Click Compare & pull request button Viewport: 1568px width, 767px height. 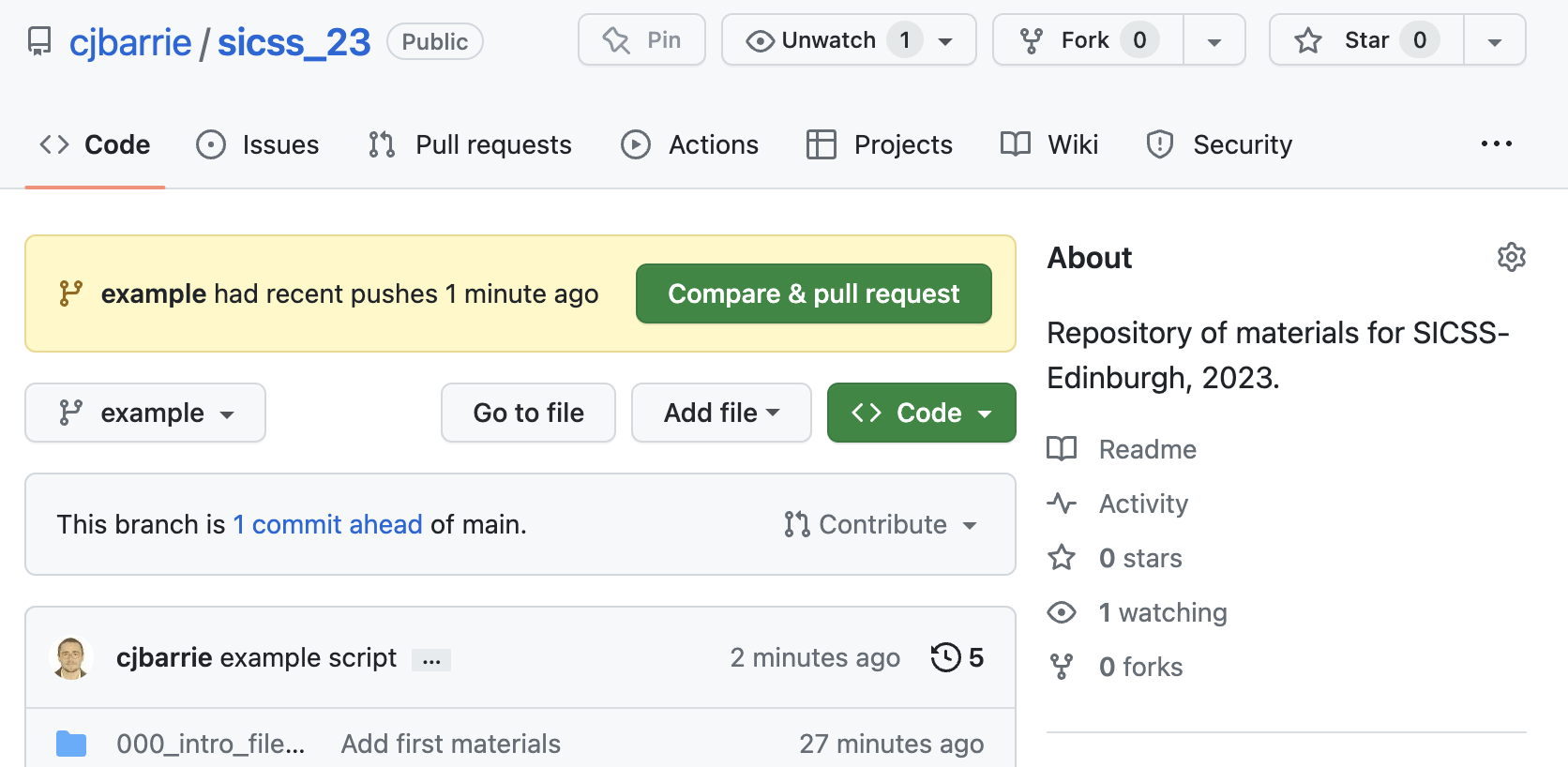point(814,293)
